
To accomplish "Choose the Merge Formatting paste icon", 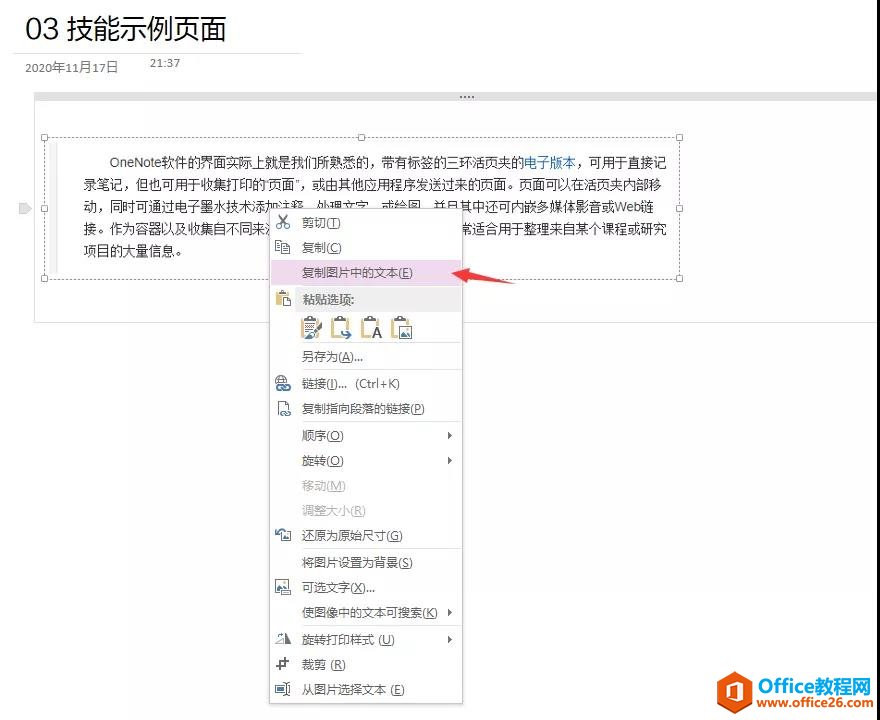I will tap(341, 328).
